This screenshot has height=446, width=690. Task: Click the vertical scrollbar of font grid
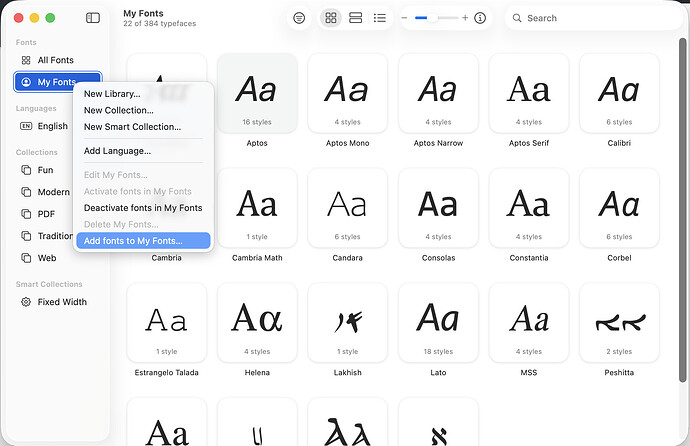coord(683,210)
